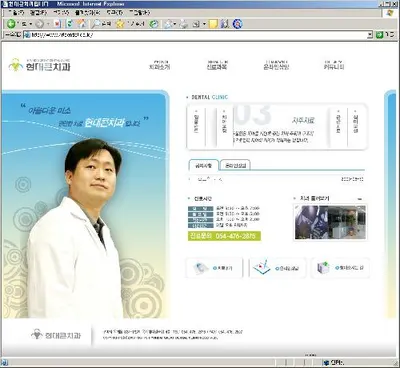Click the 현대큰치과 logo in the site header
This screenshot has width=400, height=368.
pyautogui.click(x=40, y=65)
